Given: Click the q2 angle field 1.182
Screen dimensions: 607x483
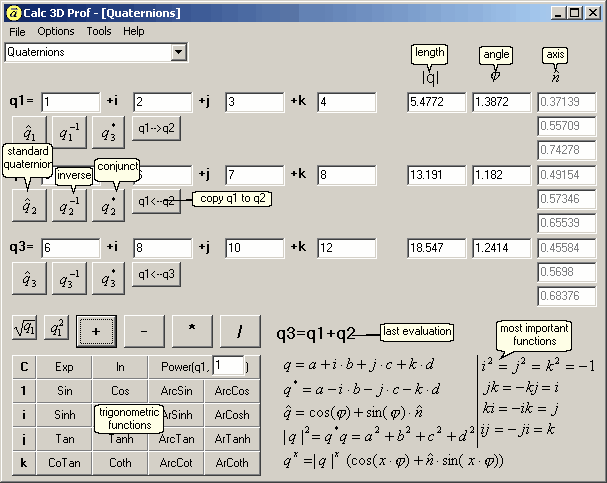Looking at the screenshot, I should (x=501, y=175).
